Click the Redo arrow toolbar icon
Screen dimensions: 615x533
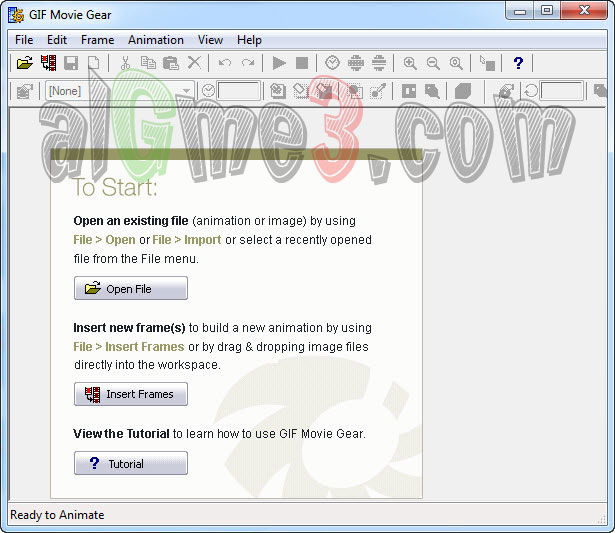click(248, 63)
